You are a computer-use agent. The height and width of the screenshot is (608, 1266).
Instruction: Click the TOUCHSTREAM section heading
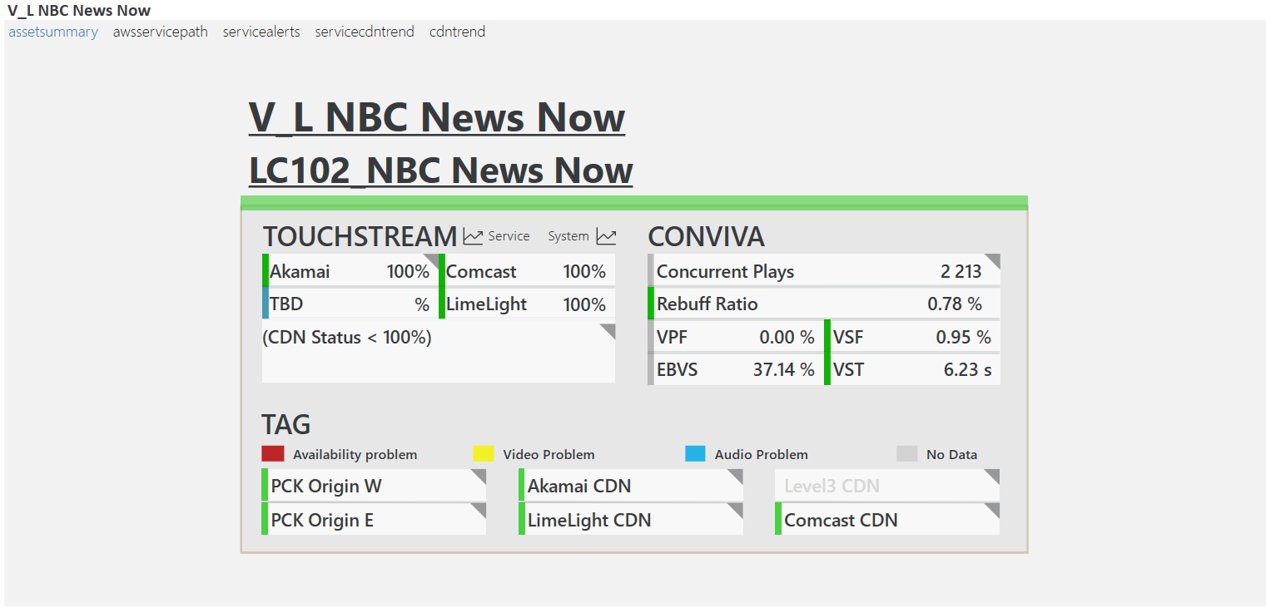[x=360, y=237]
